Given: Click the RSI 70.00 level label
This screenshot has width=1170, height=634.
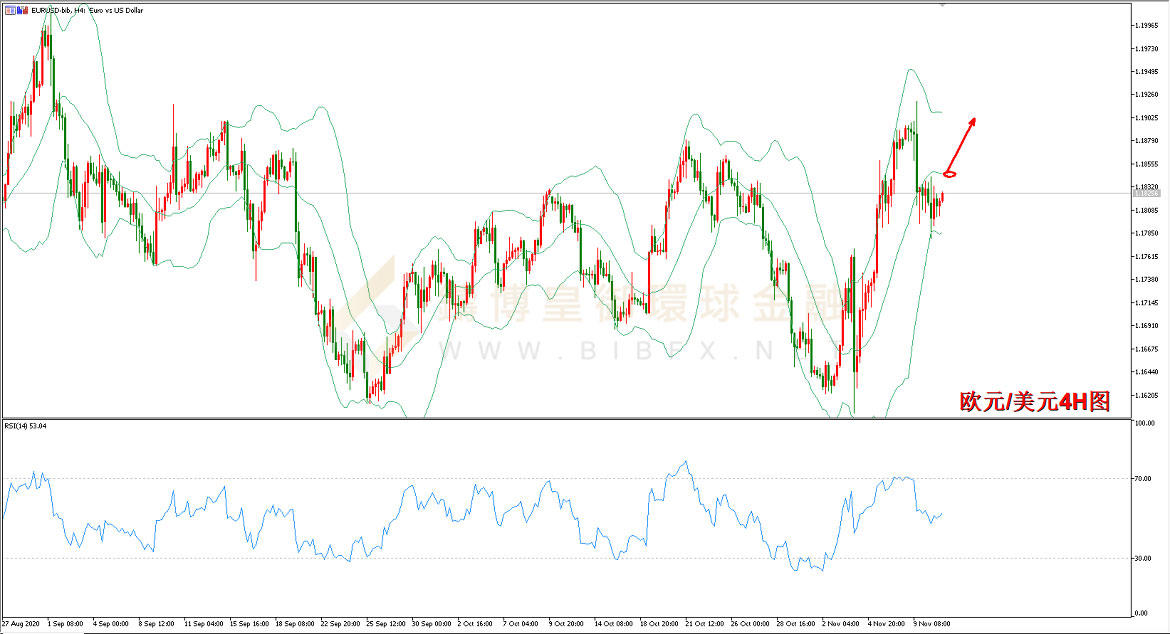Looking at the screenshot, I should point(1142,480).
